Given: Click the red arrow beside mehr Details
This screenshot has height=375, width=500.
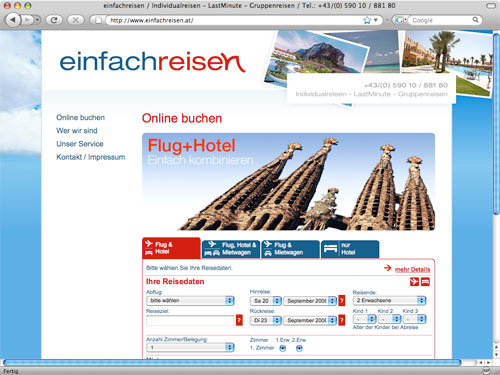Looking at the screenshot, I should (387, 268).
